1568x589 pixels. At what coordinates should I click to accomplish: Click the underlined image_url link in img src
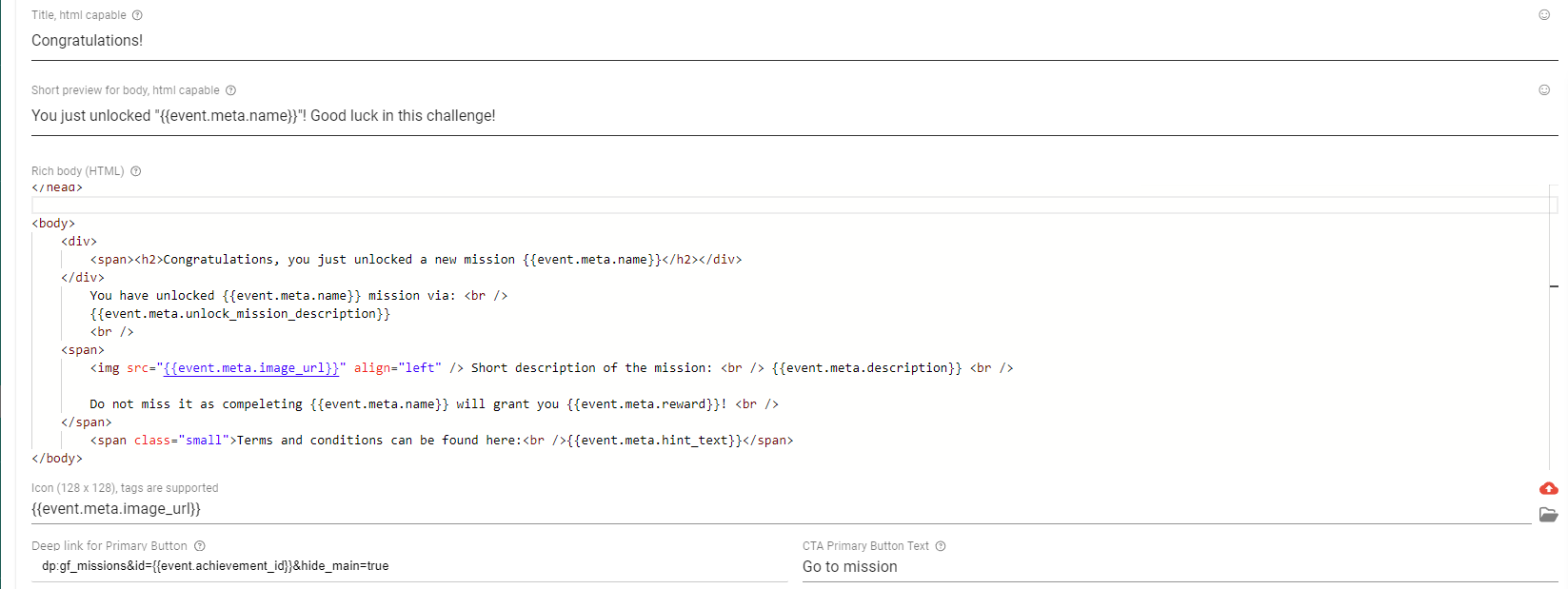point(251,368)
